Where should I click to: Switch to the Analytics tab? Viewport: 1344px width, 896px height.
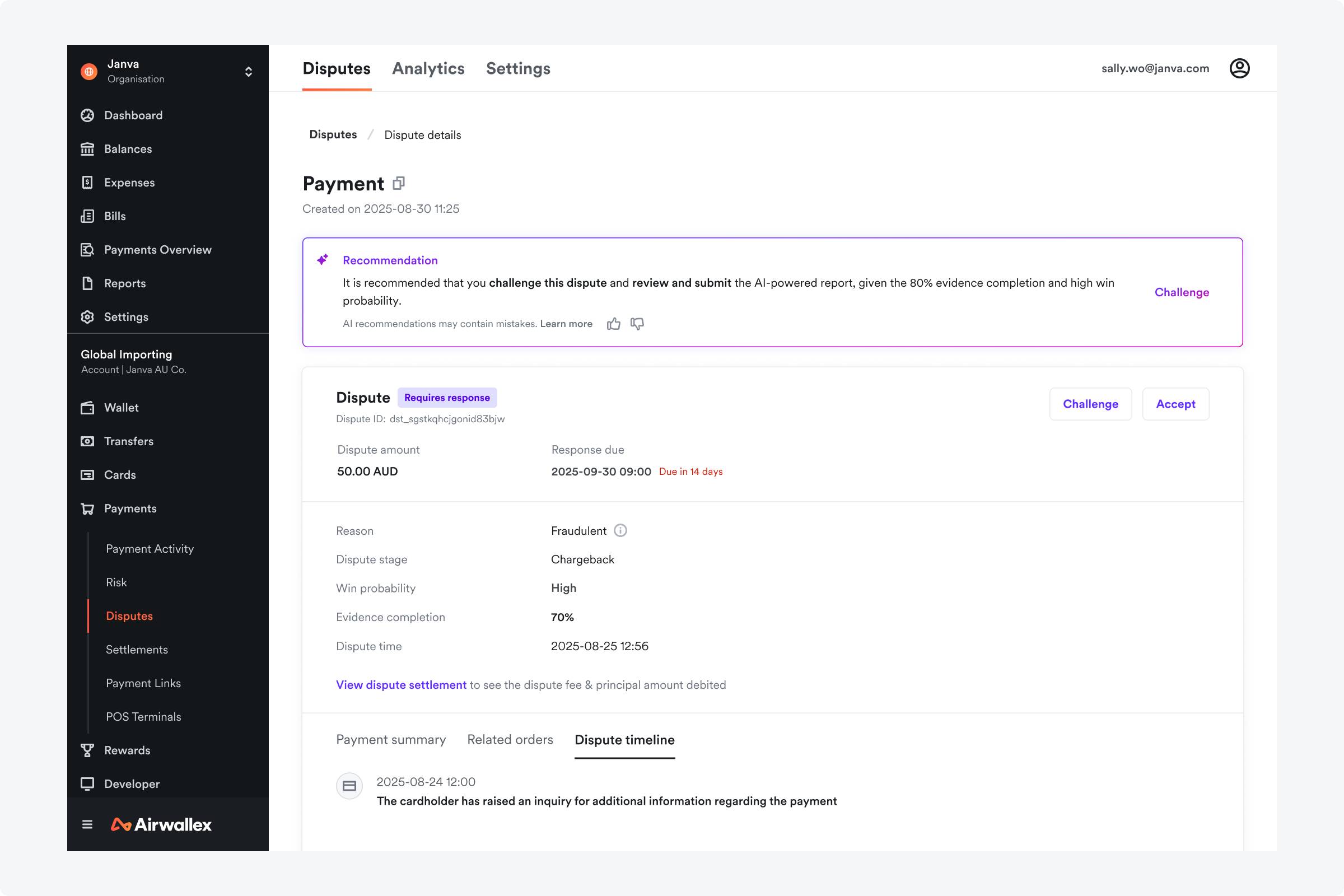click(x=428, y=68)
